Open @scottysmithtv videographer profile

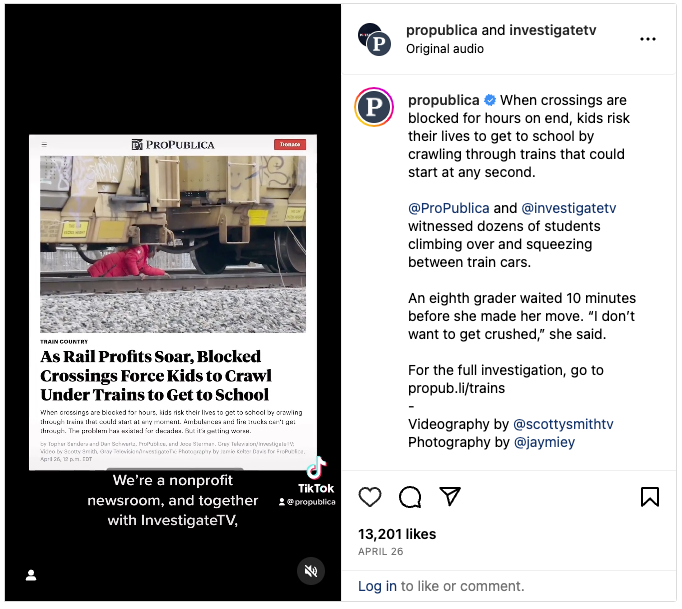click(563, 424)
